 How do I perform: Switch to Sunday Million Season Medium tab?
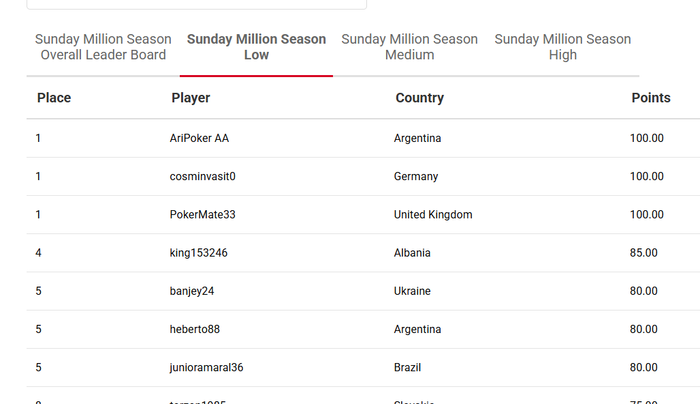409,47
